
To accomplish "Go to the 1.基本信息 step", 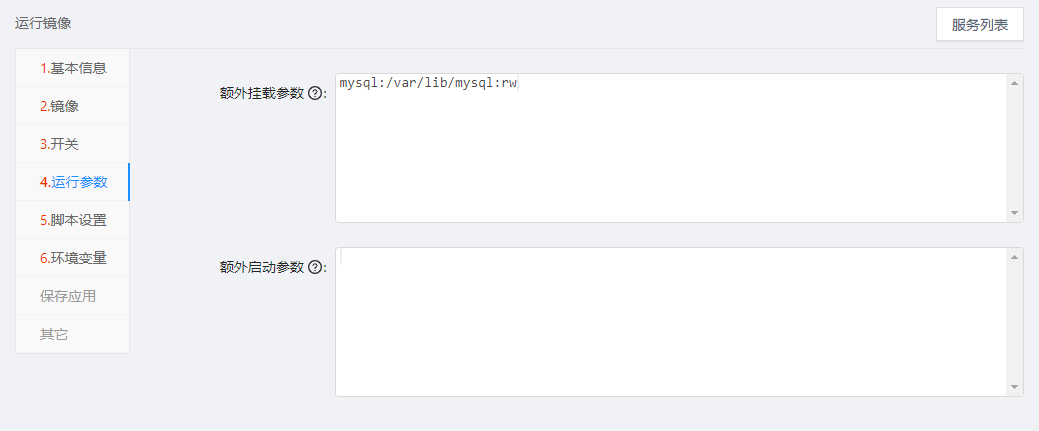I will pyautogui.click(x=73, y=68).
